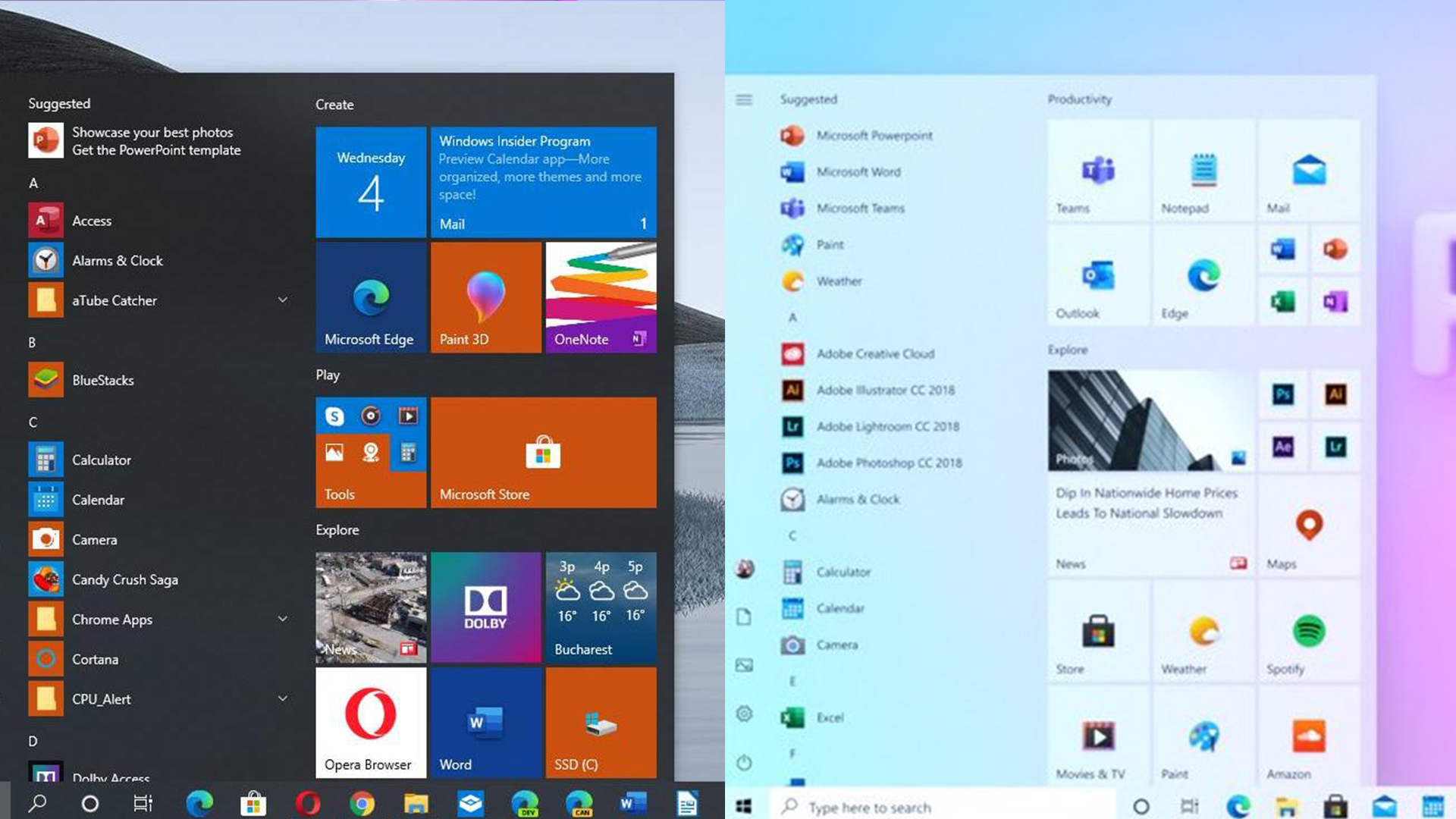Click the Start button in the right taskbar

coord(744,807)
